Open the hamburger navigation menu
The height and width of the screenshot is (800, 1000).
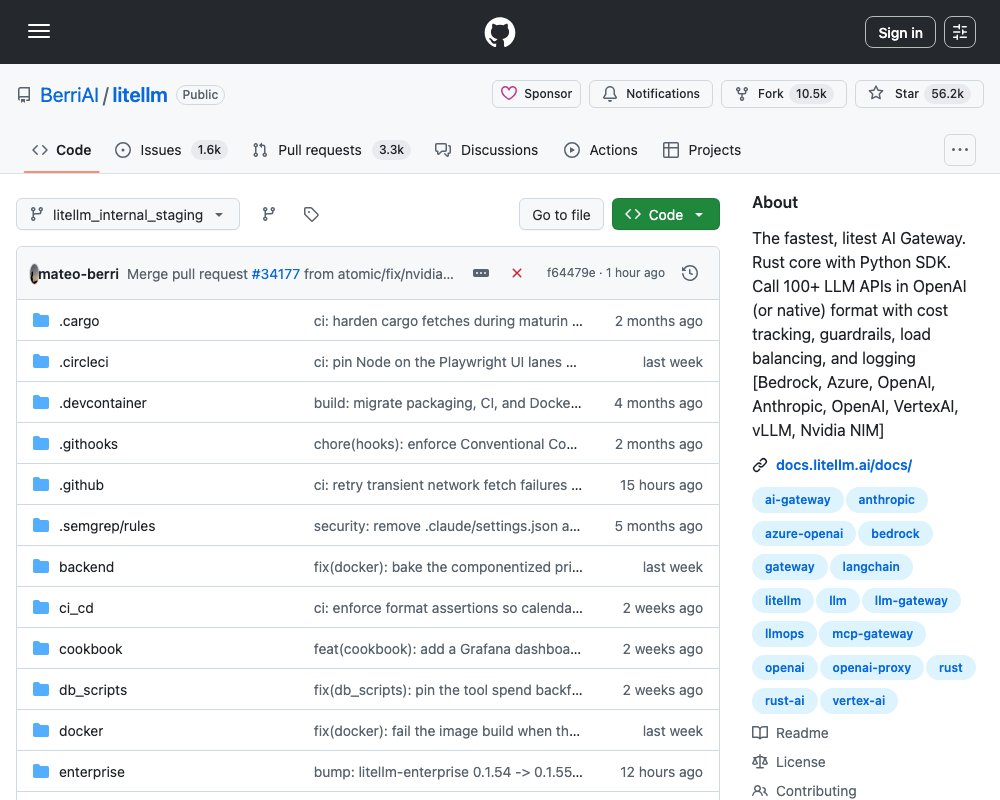[x=39, y=31]
